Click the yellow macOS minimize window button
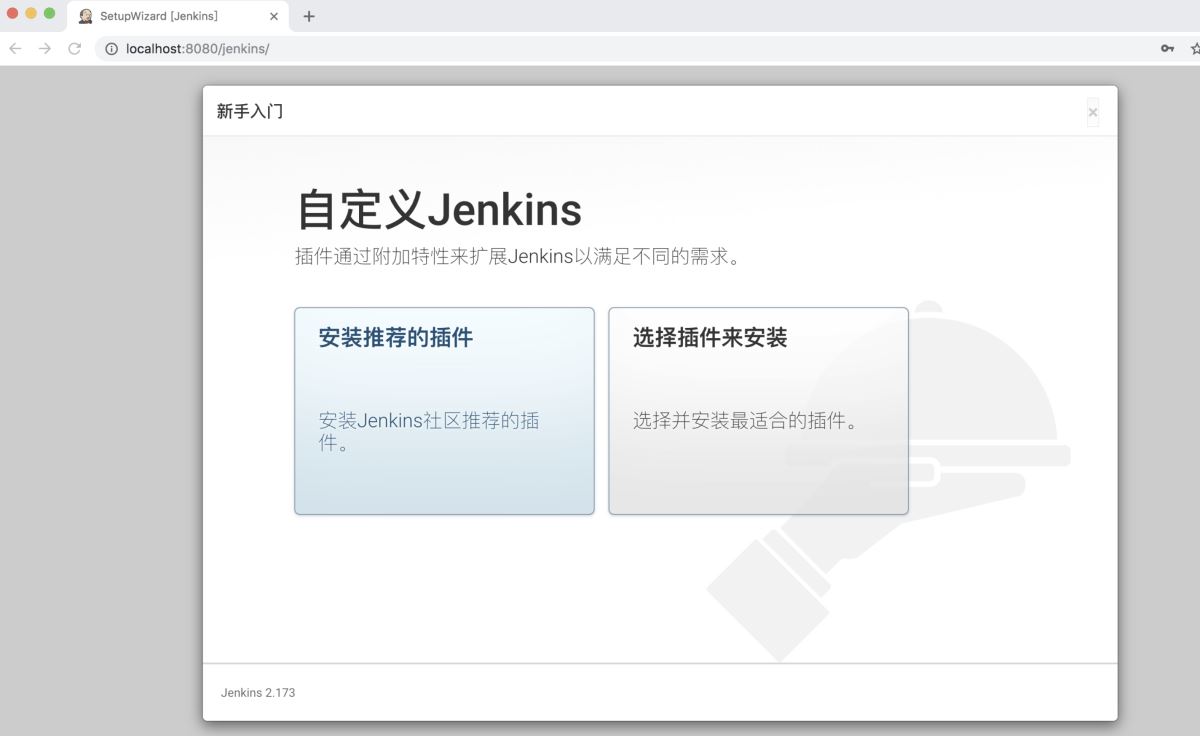Image resolution: width=1200 pixels, height=736 pixels. coord(31,13)
